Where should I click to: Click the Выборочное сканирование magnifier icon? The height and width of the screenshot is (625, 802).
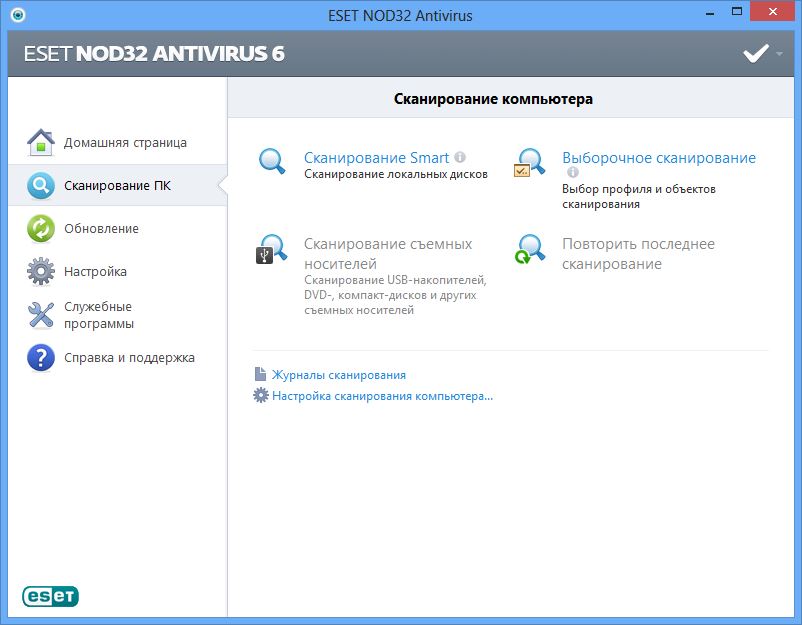[x=530, y=163]
